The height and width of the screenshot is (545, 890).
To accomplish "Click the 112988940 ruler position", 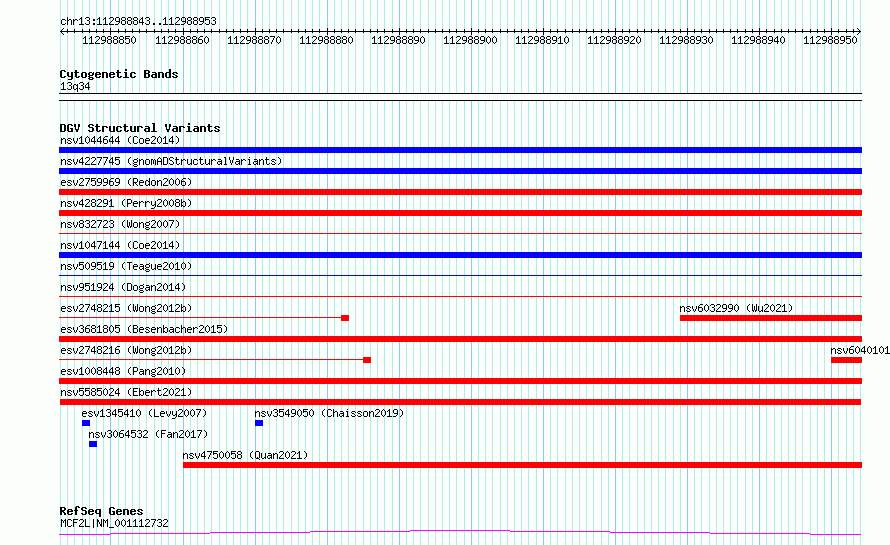I will (758, 40).
